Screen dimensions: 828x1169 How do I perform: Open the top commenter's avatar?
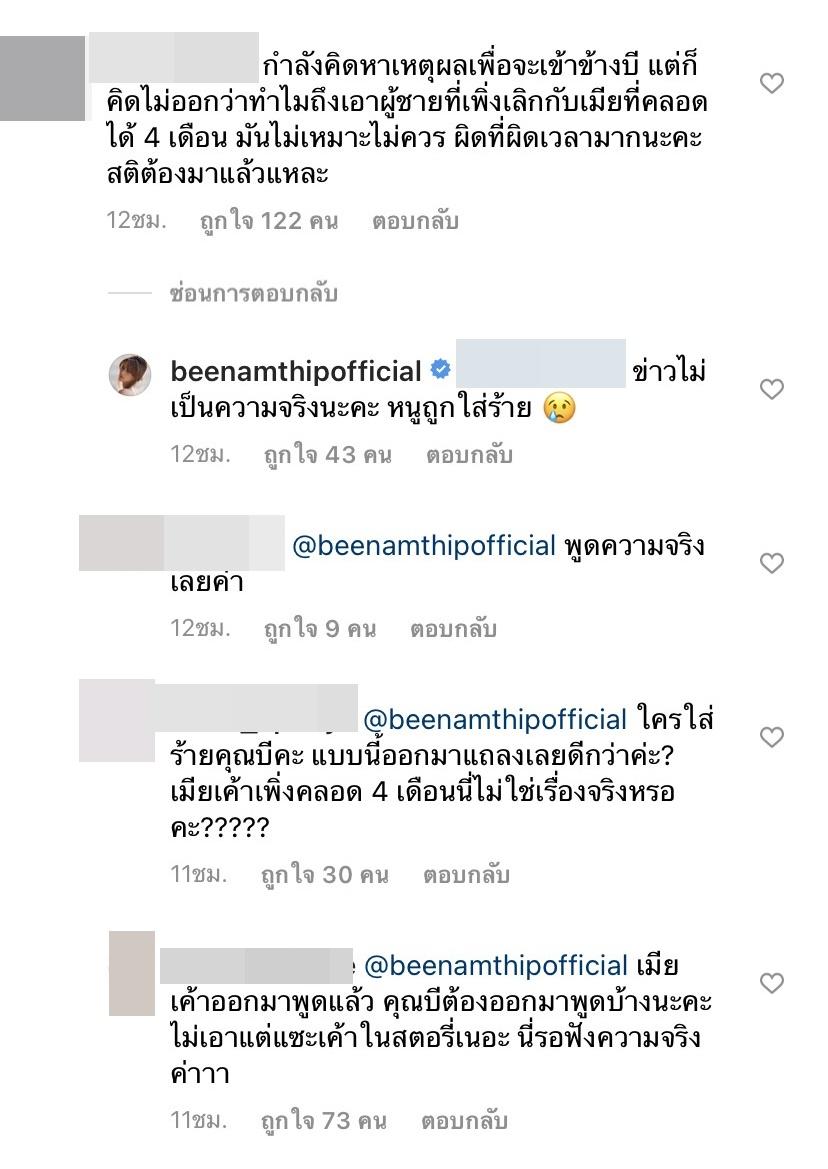42,78
